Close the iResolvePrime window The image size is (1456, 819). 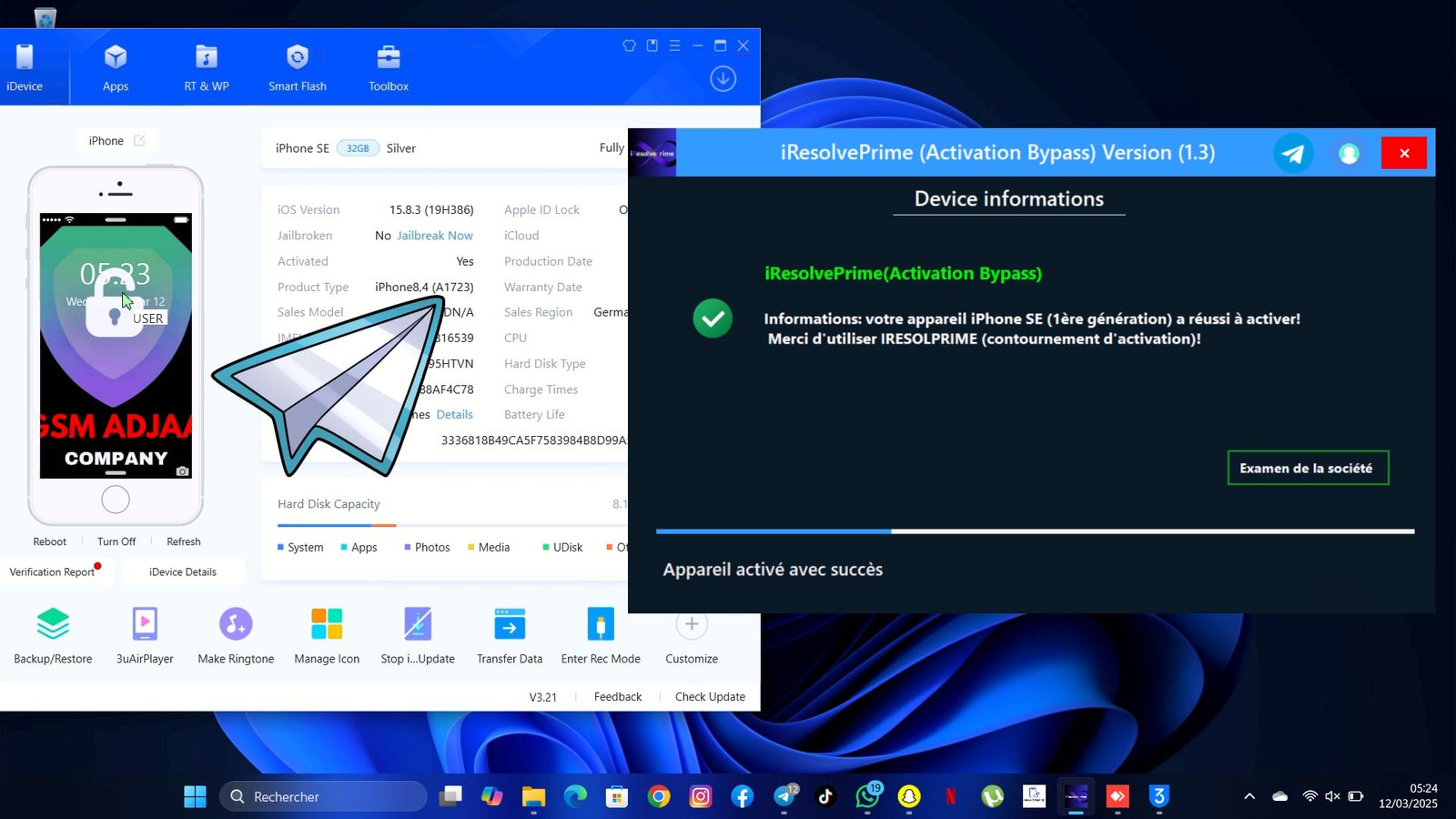tap(1404, 153)
